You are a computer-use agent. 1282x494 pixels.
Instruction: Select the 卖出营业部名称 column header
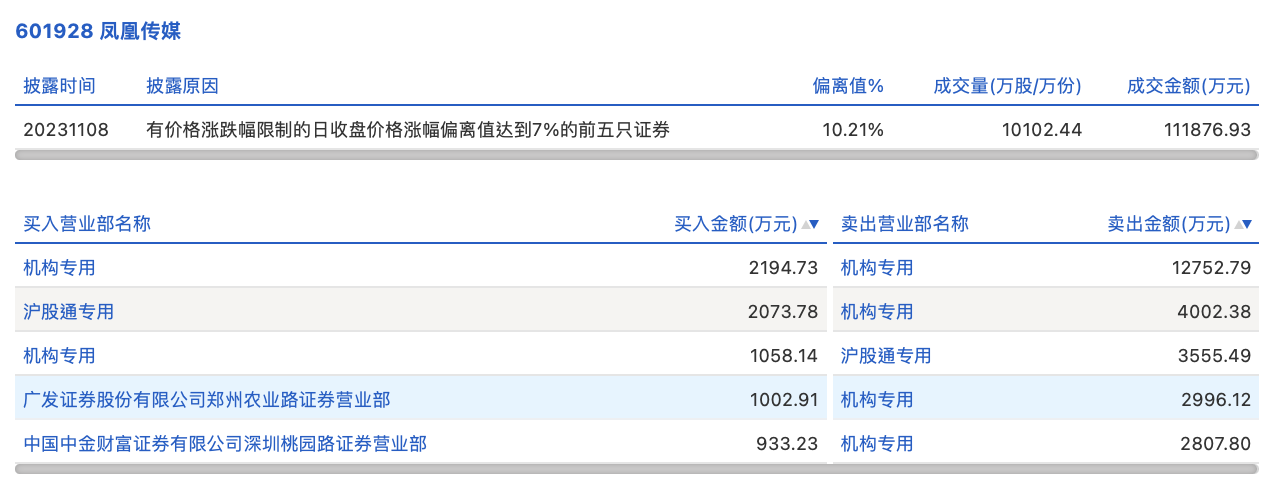coord(905,224)
